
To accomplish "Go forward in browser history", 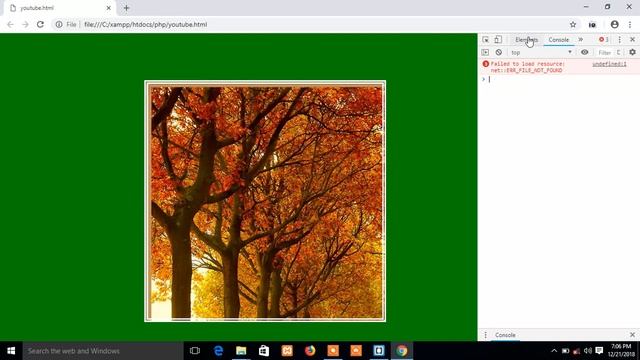I will [25, 24].
